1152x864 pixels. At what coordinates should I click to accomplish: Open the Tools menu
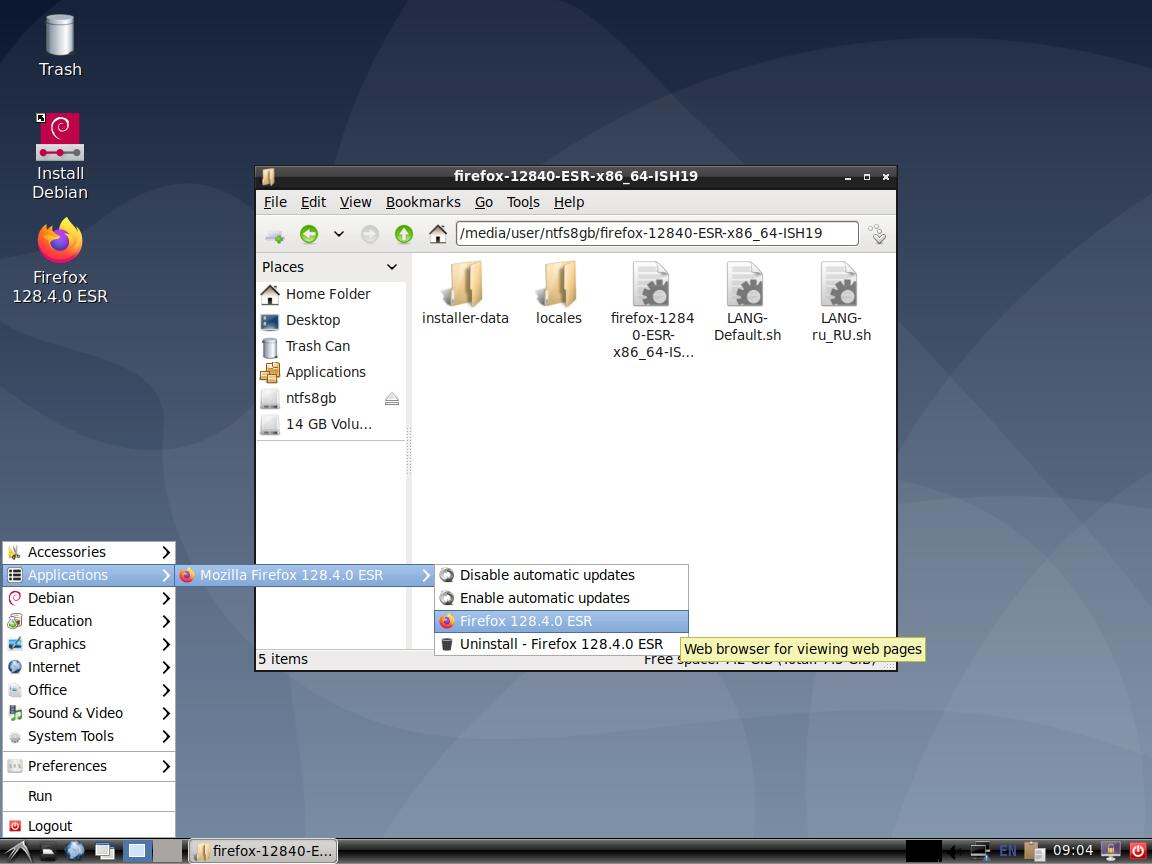(523, 202)
